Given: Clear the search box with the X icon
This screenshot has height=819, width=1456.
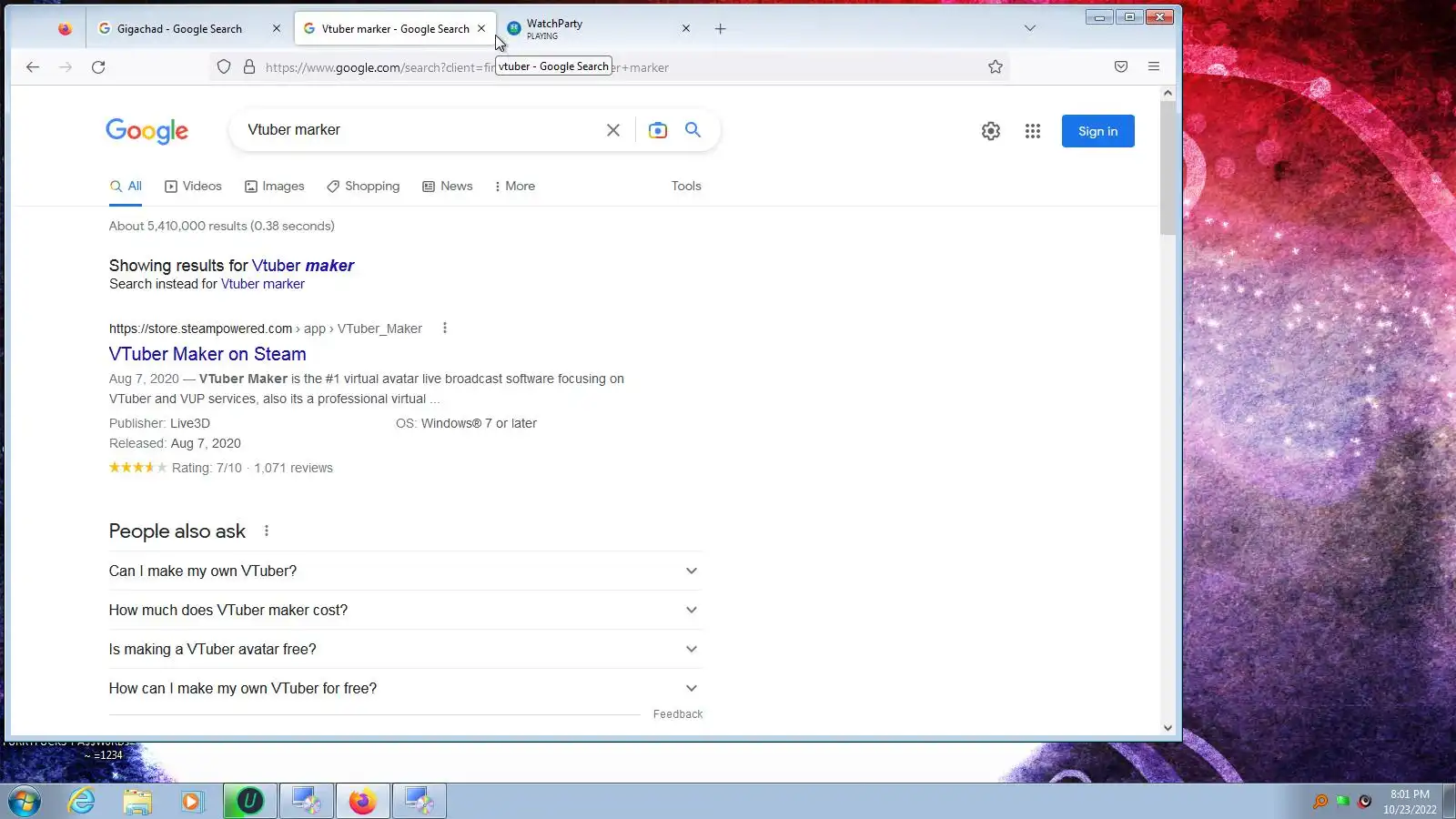Looking at the screenshot, I should pos(613,130).
